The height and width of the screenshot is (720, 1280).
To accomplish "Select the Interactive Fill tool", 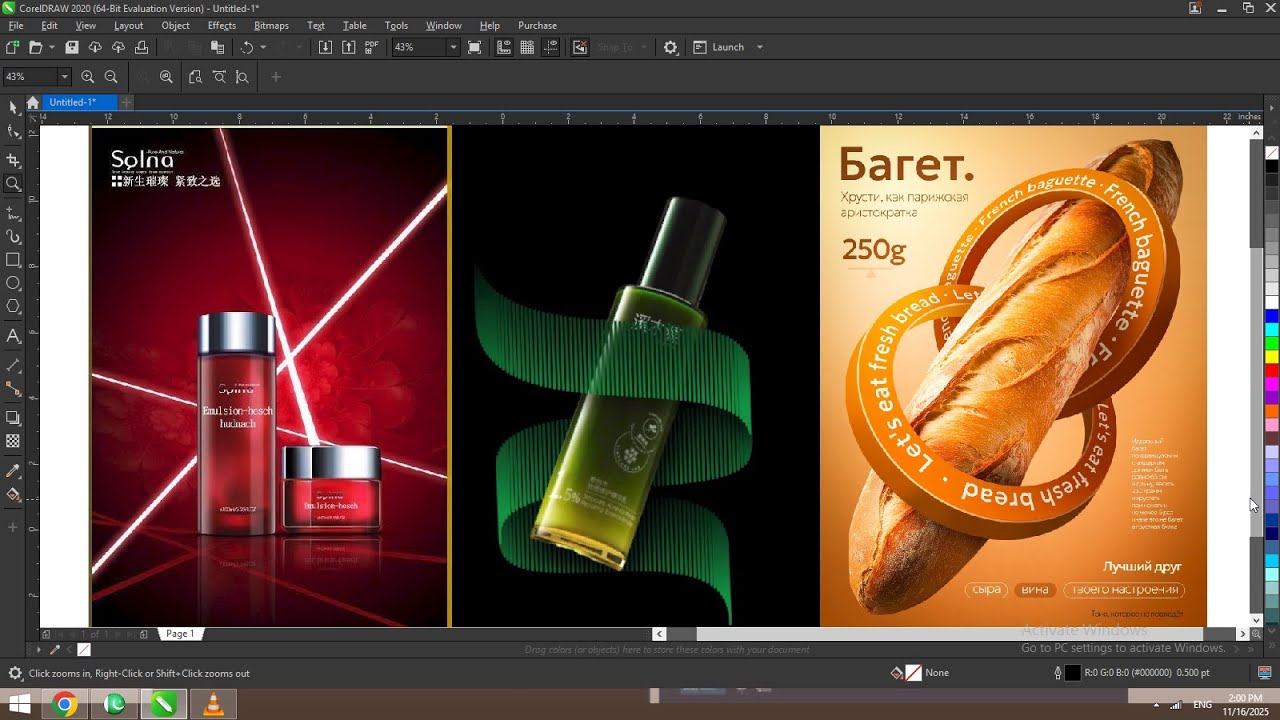I will (x=13, y=495).
